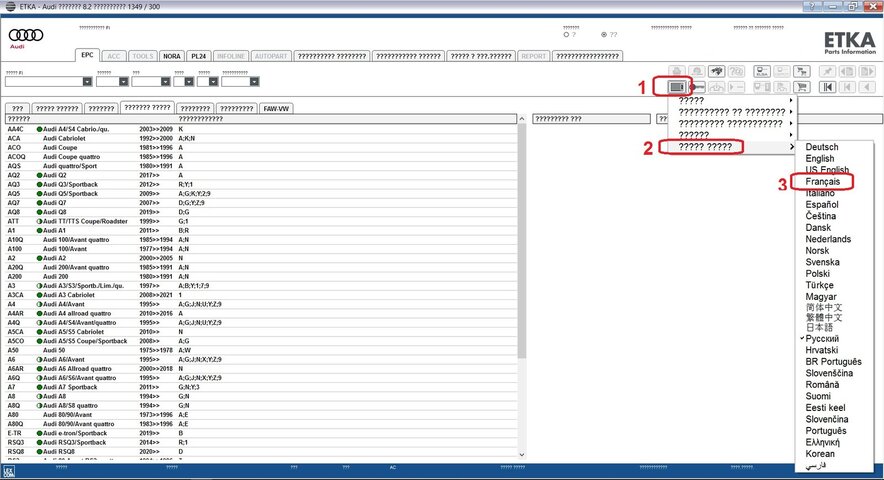Select Español as the language

click(x=821, y=205)
